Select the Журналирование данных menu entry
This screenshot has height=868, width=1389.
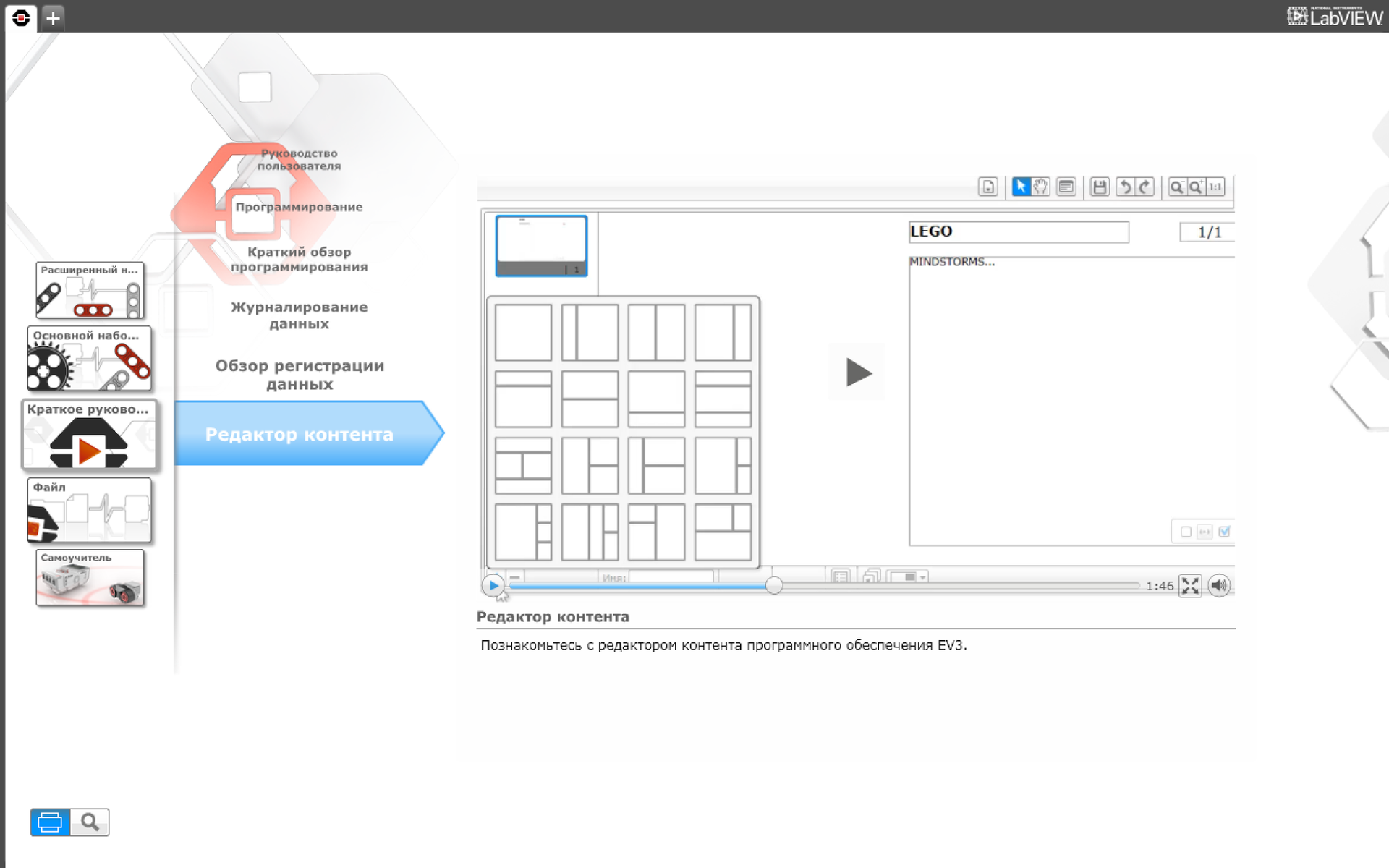coord(300,315)
